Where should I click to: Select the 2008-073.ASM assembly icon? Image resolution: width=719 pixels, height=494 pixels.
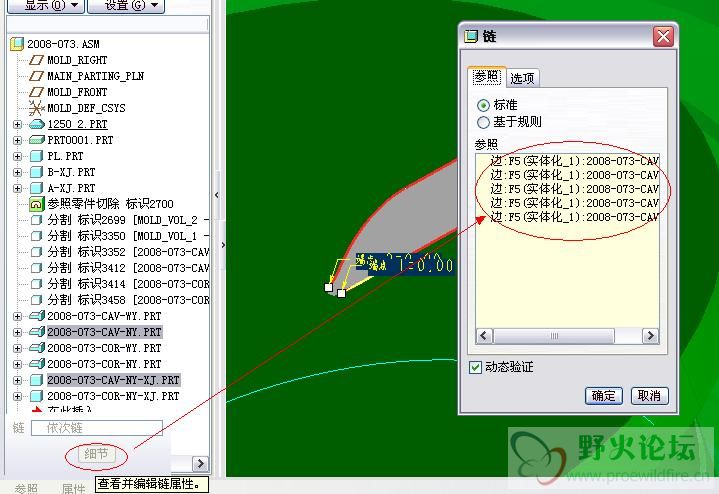[17, 44]
